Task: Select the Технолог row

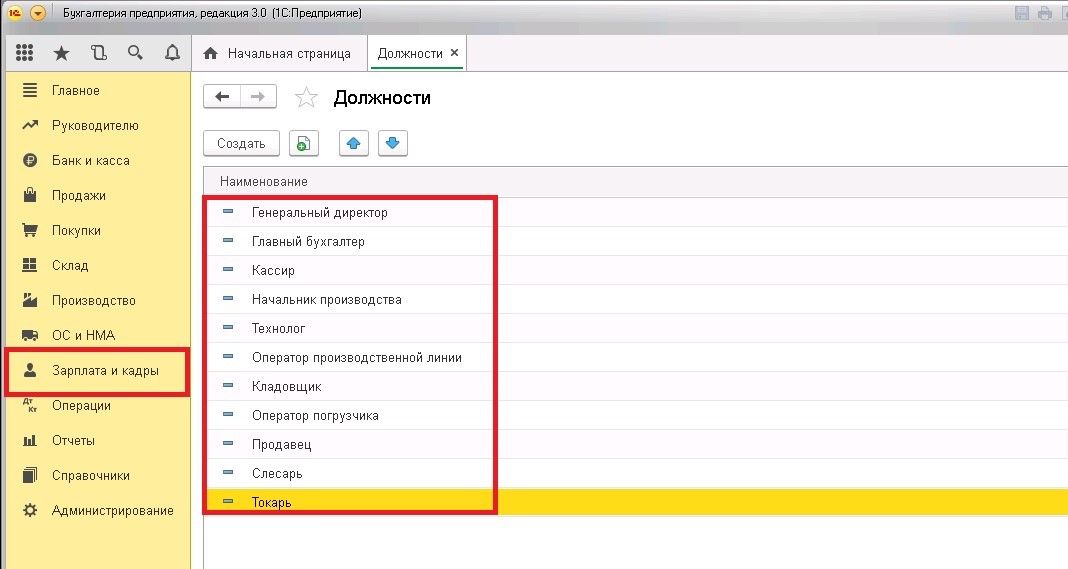Action: point(635,328)
